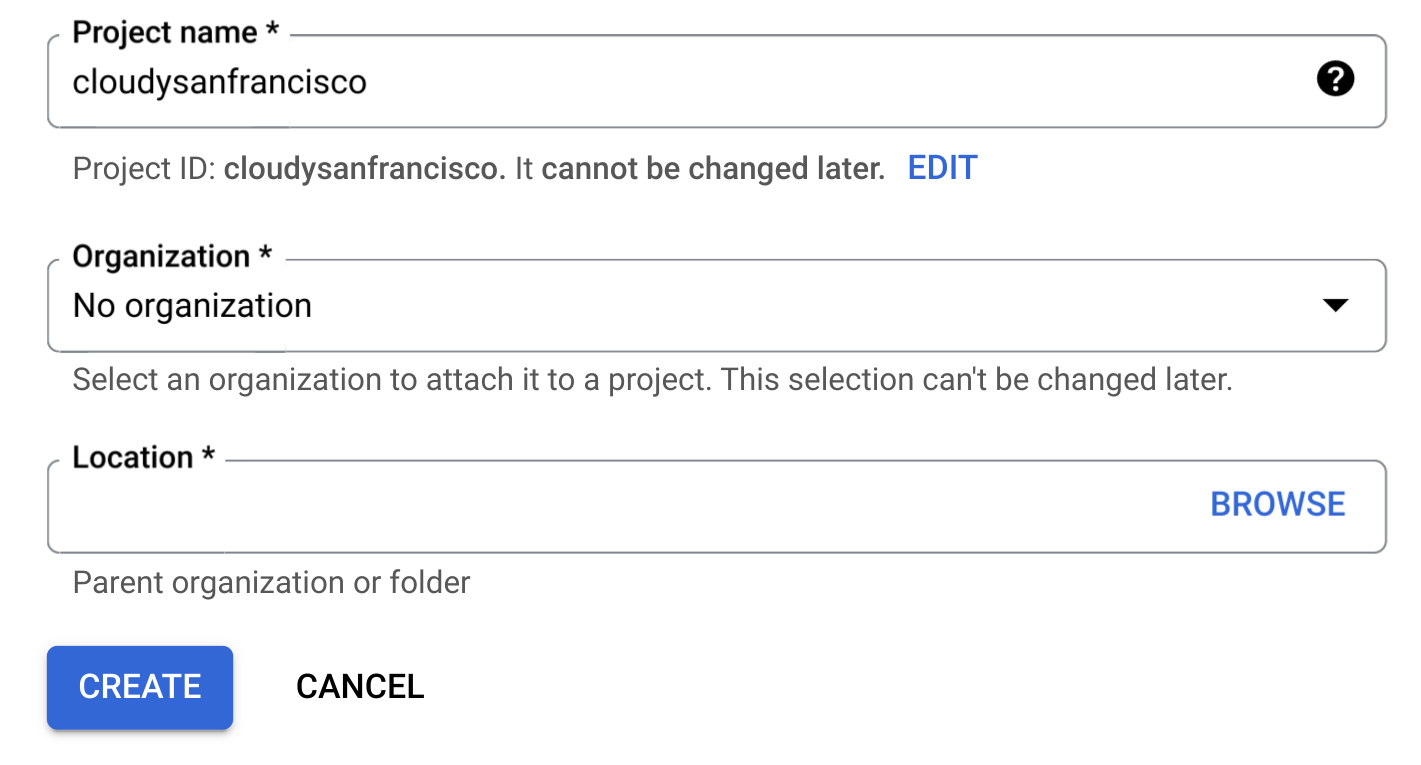Click the help icon beside Project name
The width and height of the screenshot is (1421, 765).
pyautogui.click(x=1336, y=77)
